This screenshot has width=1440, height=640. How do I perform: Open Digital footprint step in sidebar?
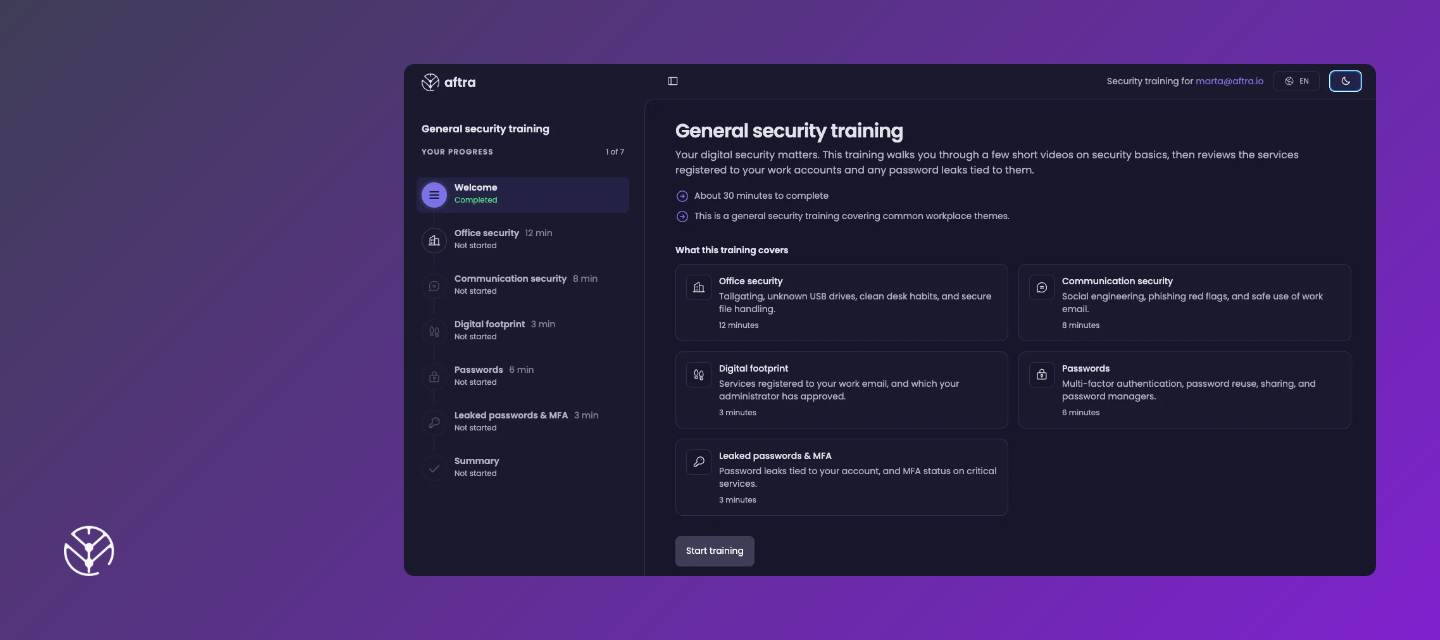(523, 330)
